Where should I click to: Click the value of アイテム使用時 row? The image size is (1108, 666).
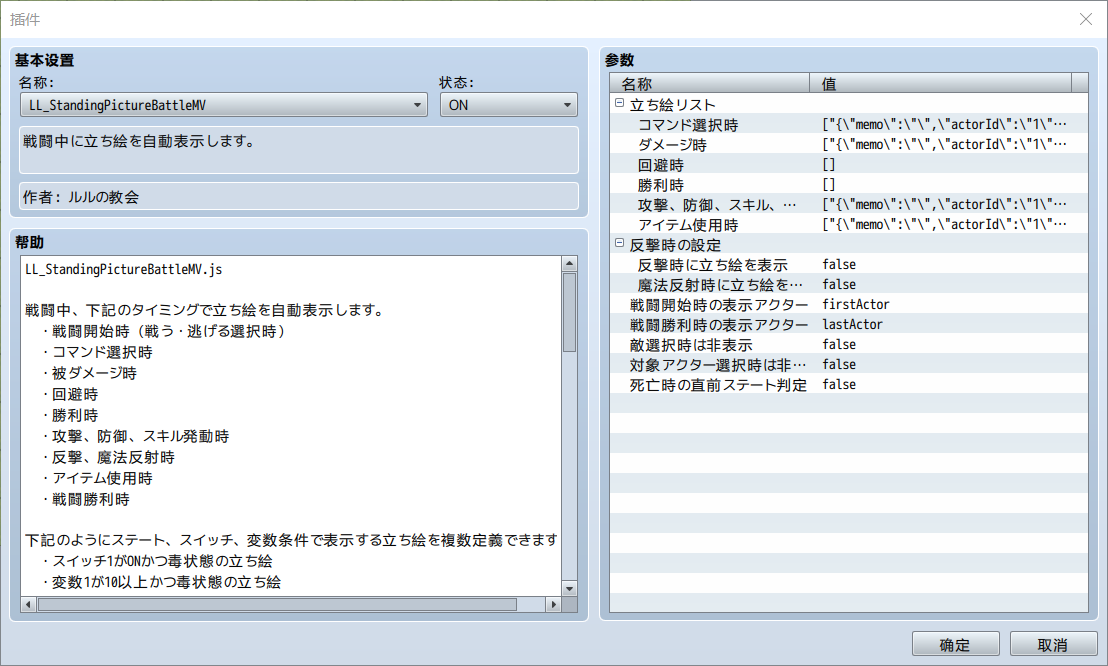tap(945, 225)
